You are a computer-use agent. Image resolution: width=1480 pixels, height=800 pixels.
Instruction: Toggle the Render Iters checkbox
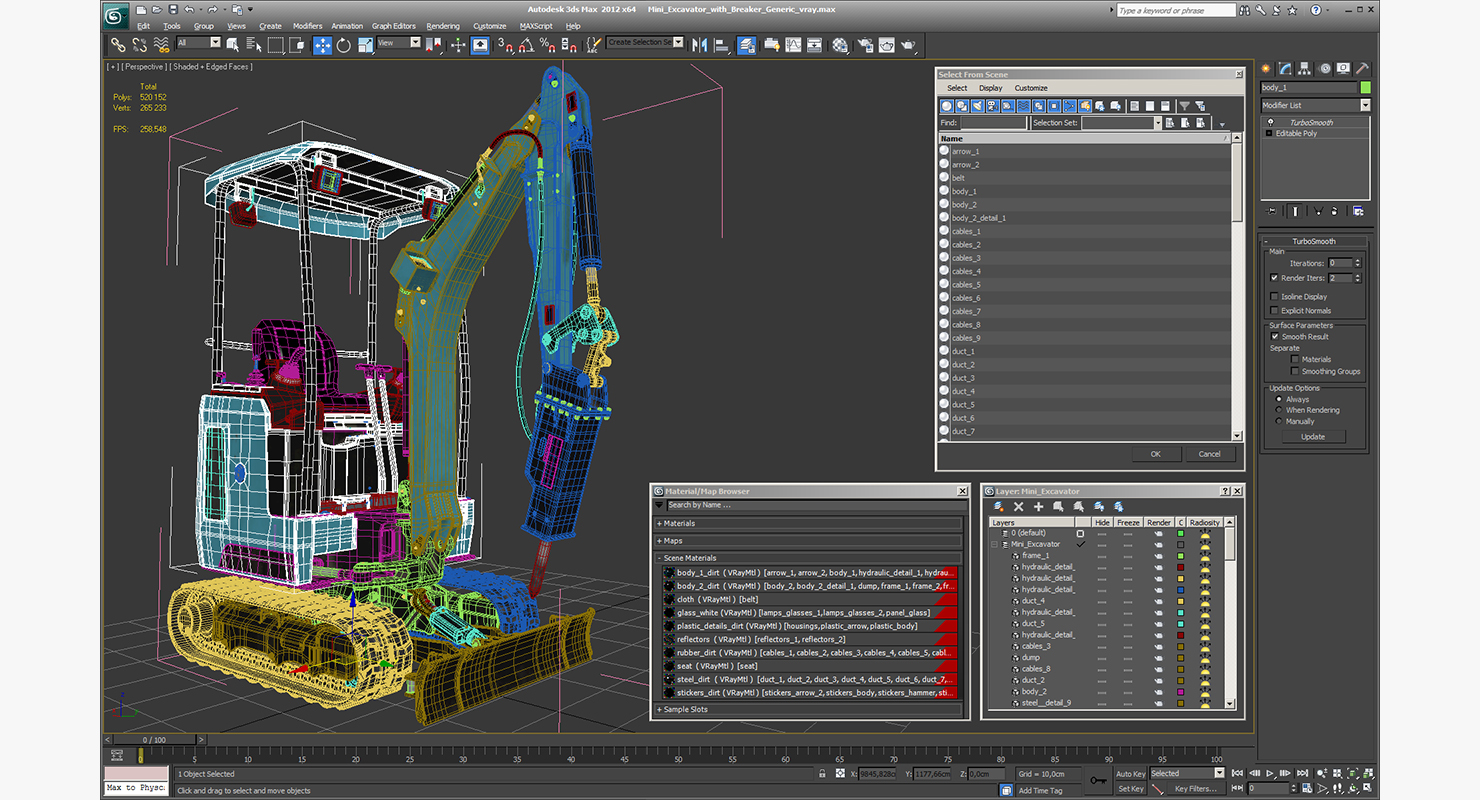(1274, 278)
